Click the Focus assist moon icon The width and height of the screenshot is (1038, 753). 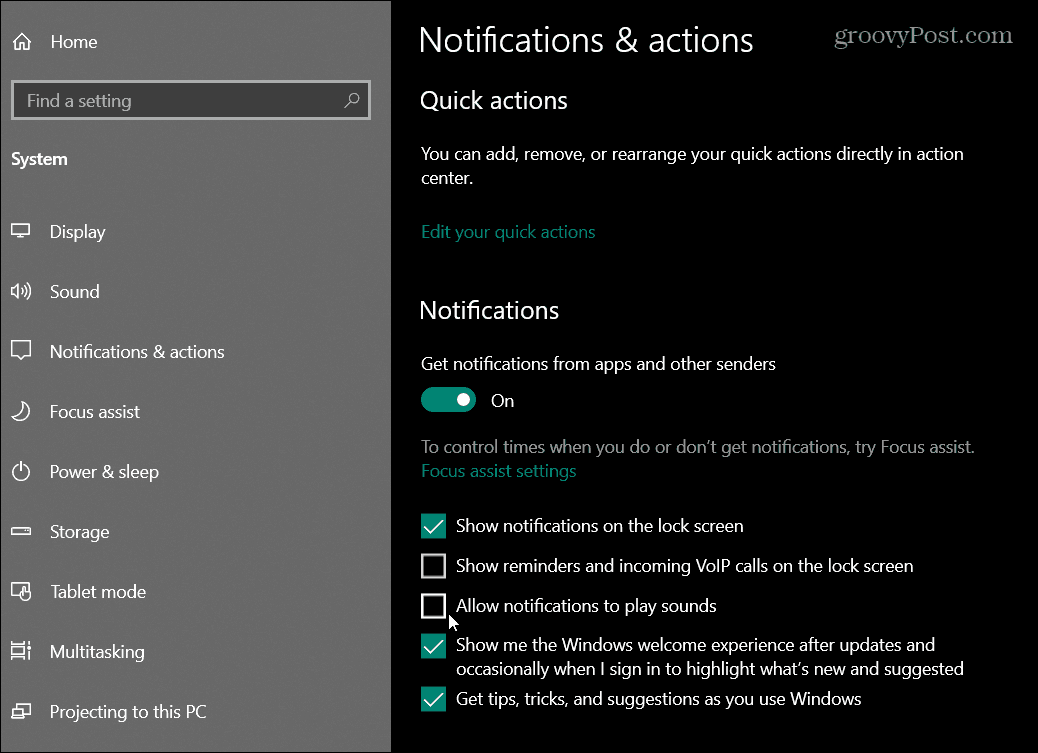coord(21,411)
